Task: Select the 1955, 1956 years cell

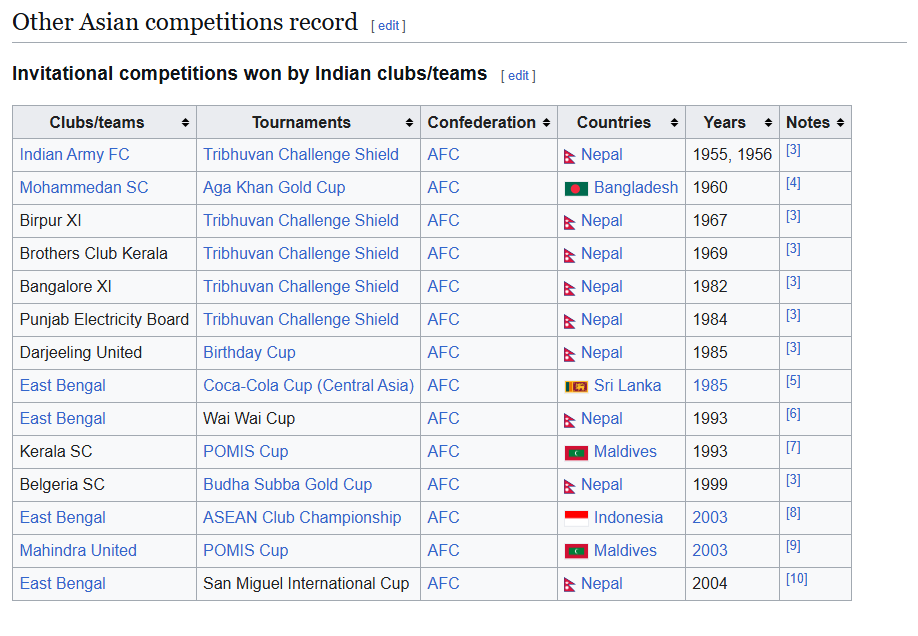Action: pyautogui.click(x=732, y=155)
